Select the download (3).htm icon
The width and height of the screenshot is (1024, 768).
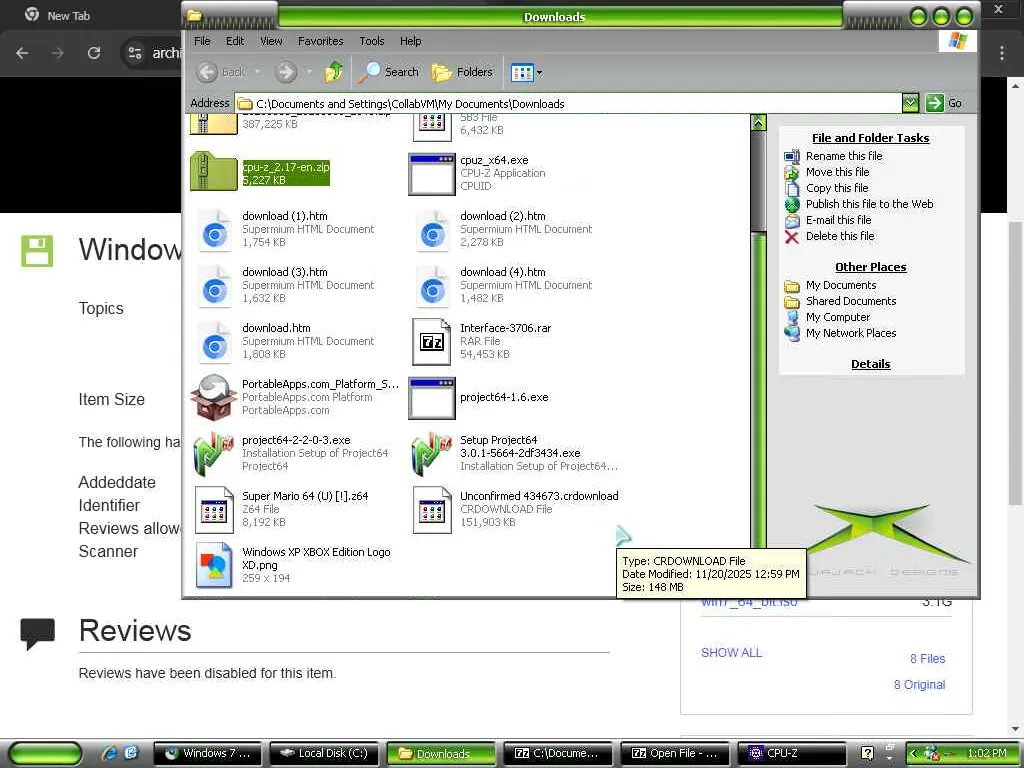[214, 287]
